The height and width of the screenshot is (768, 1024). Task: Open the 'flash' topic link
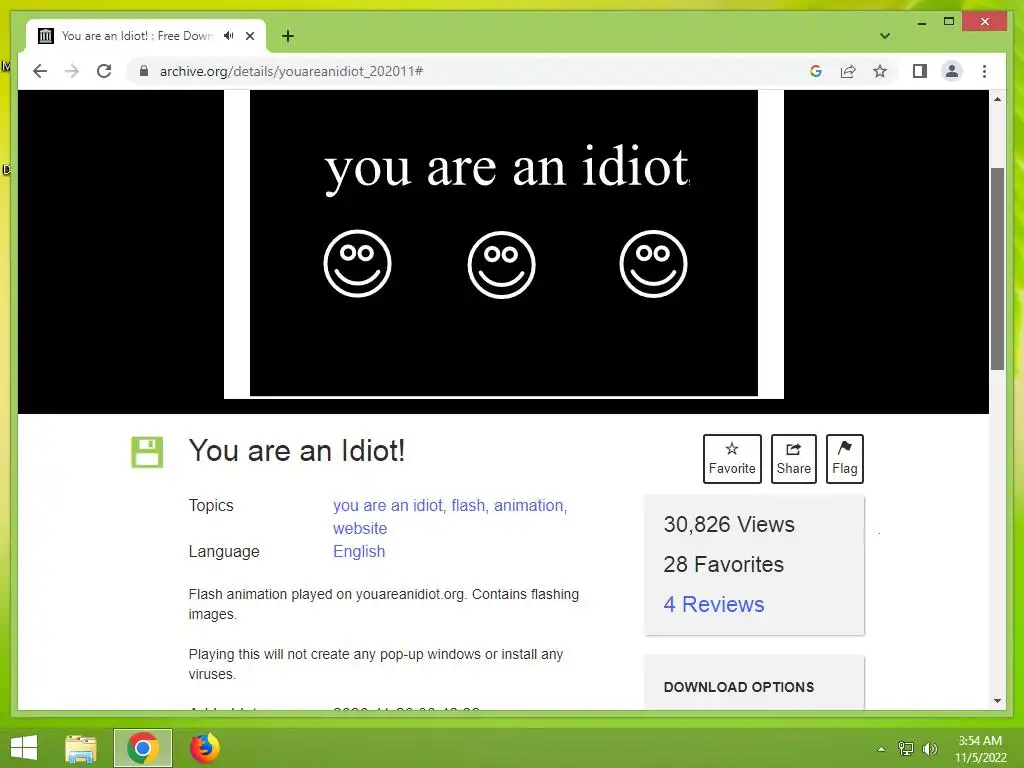click(x=468, y=505)
